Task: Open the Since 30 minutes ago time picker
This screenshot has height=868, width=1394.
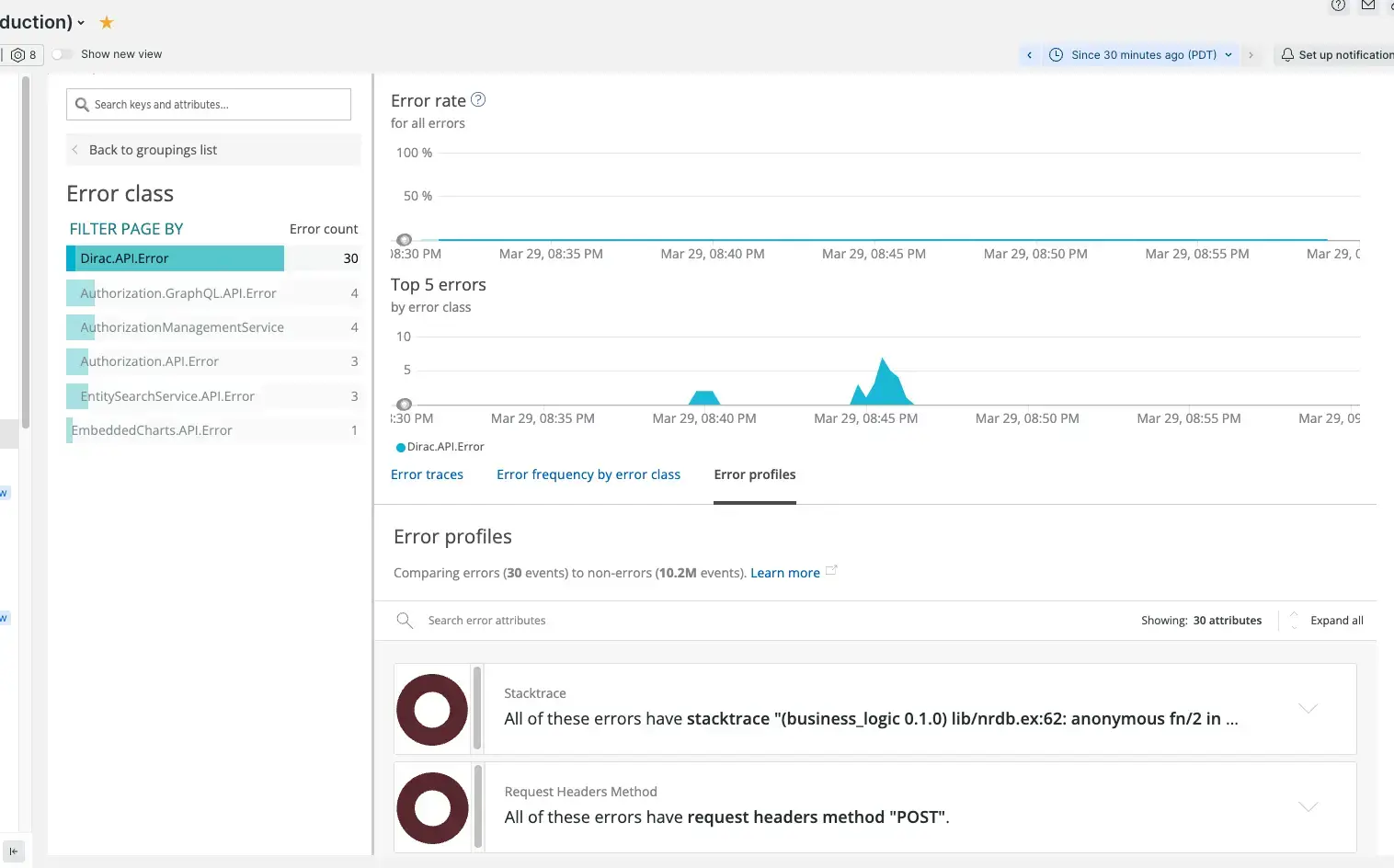Action: tap(1142, 55)
